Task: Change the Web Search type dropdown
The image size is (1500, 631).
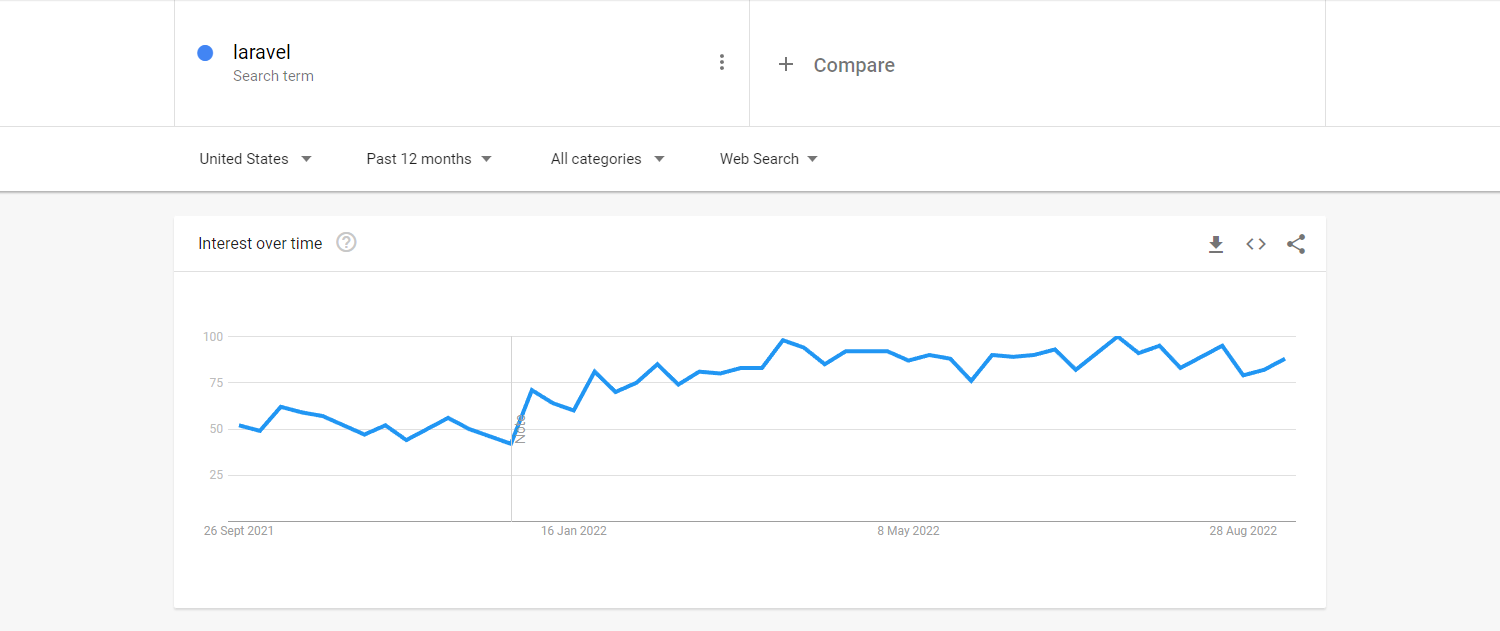Action: [x=768, y=159]
